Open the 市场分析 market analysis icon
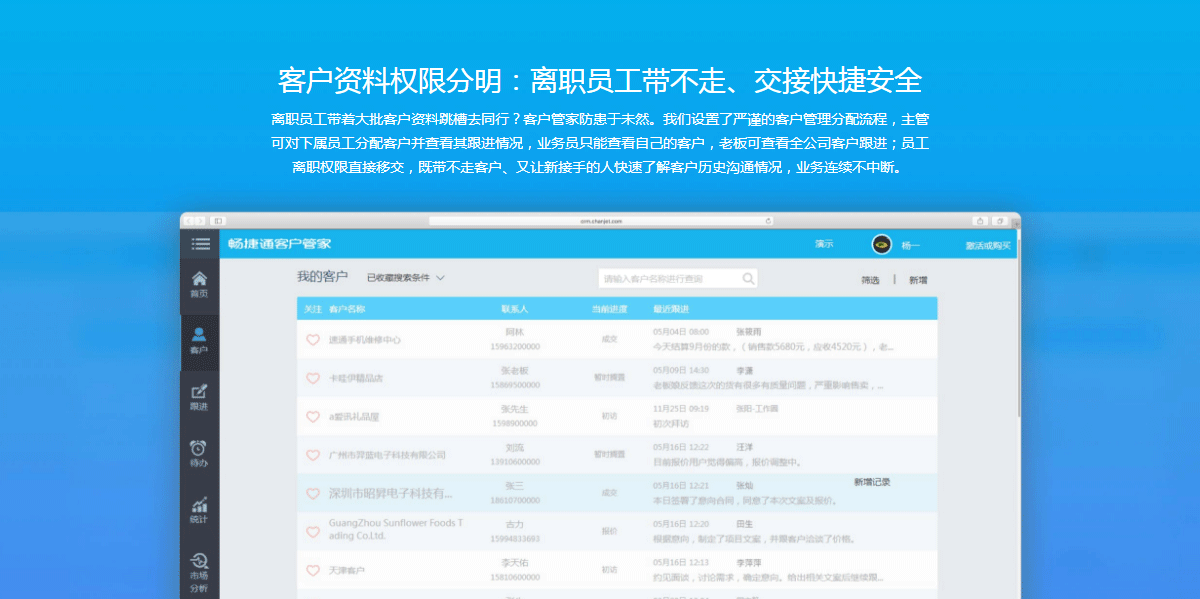 point(199,567)
